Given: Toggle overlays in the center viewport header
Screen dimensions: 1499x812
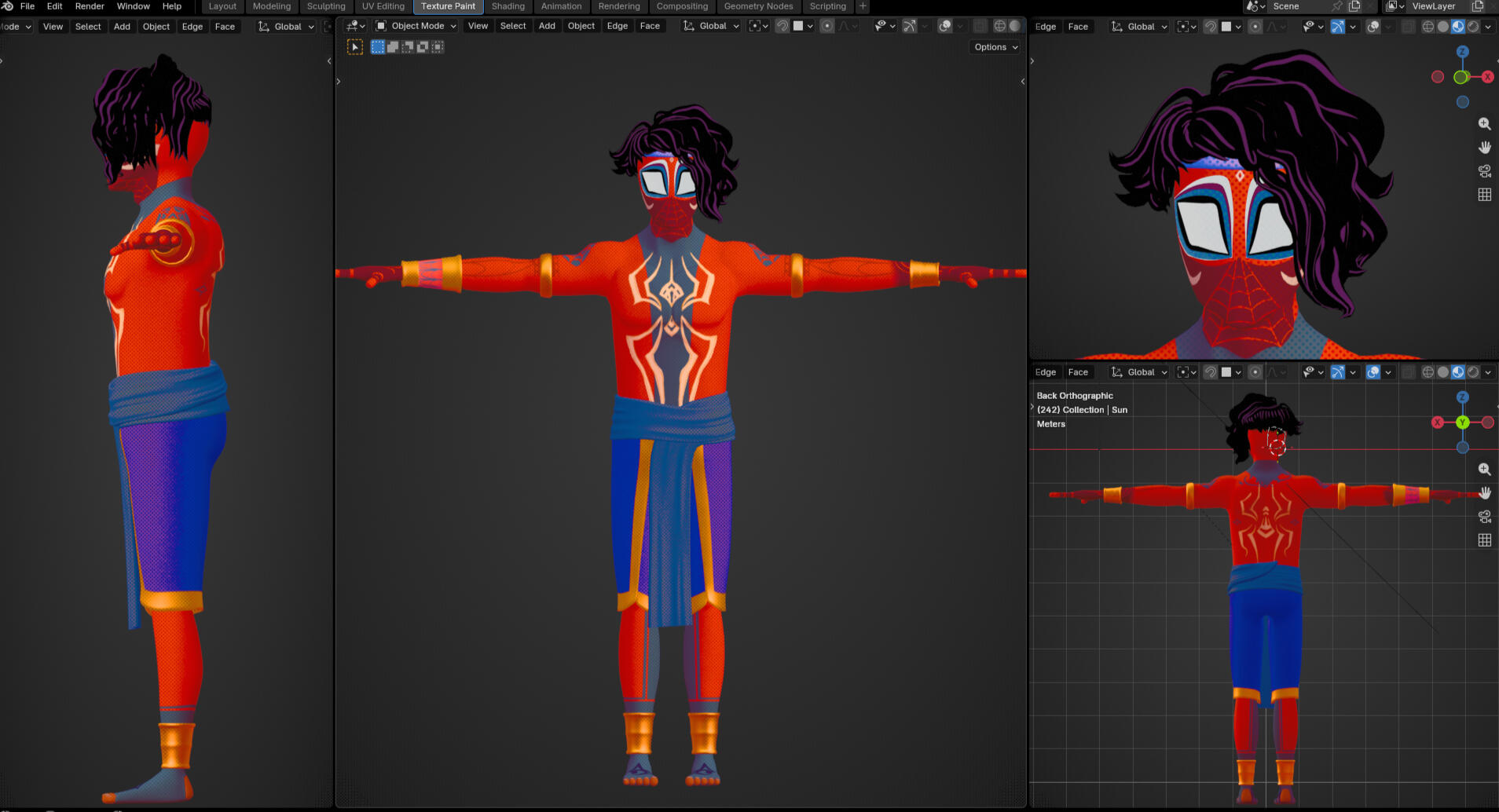Looking at the screenshot, I should pos(945,26).
